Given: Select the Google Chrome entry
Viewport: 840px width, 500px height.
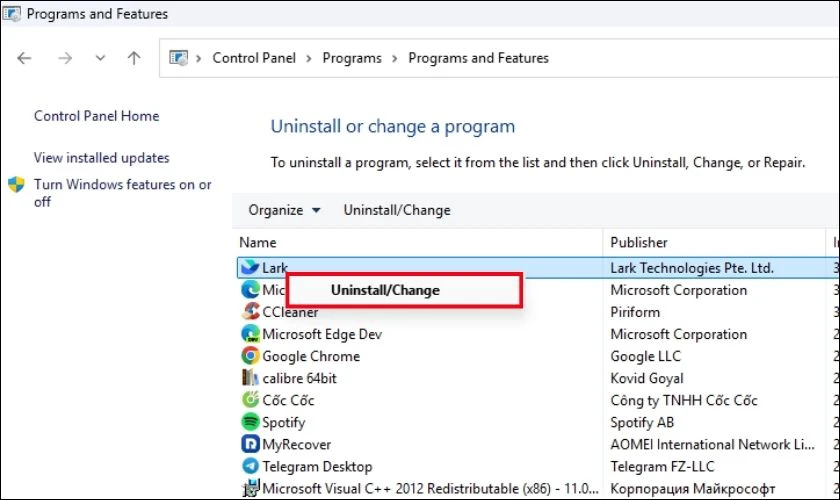Looking at the screenshot, I should tap(311, 356).
